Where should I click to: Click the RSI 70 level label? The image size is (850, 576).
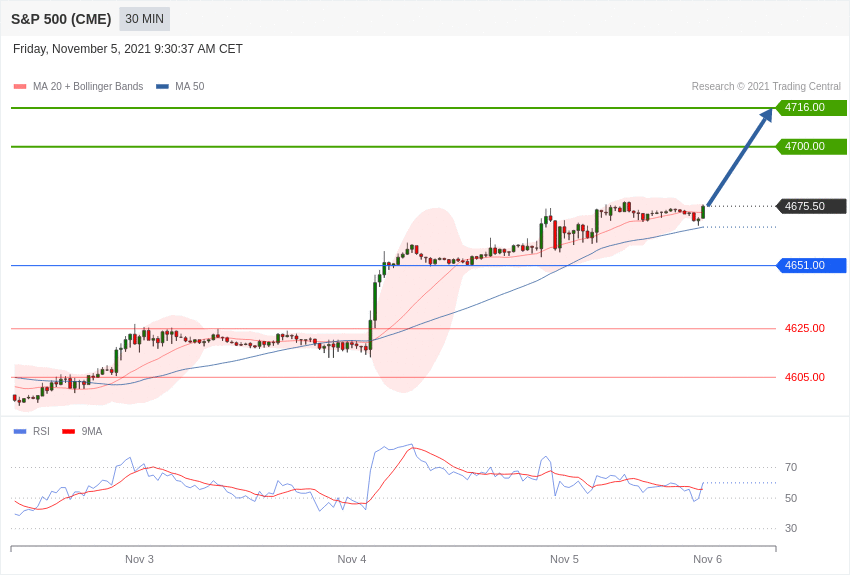pos(791,467)
